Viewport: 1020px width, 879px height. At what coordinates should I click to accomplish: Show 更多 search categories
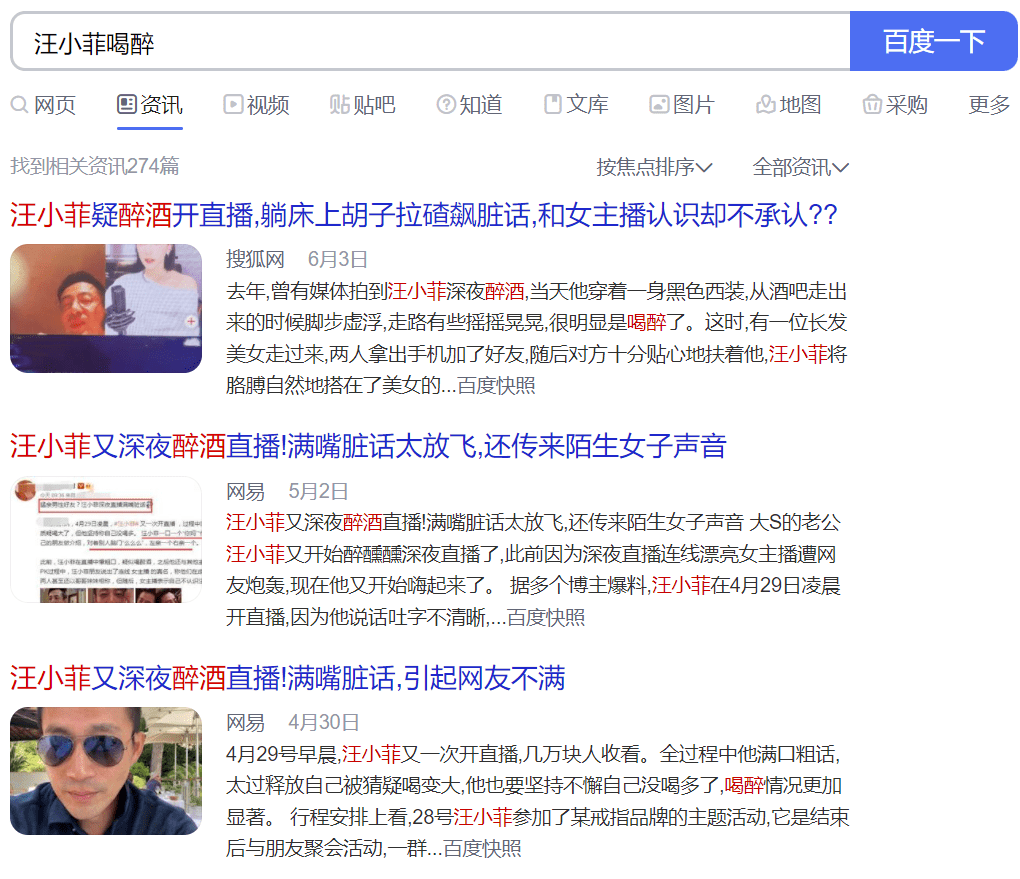989,105
